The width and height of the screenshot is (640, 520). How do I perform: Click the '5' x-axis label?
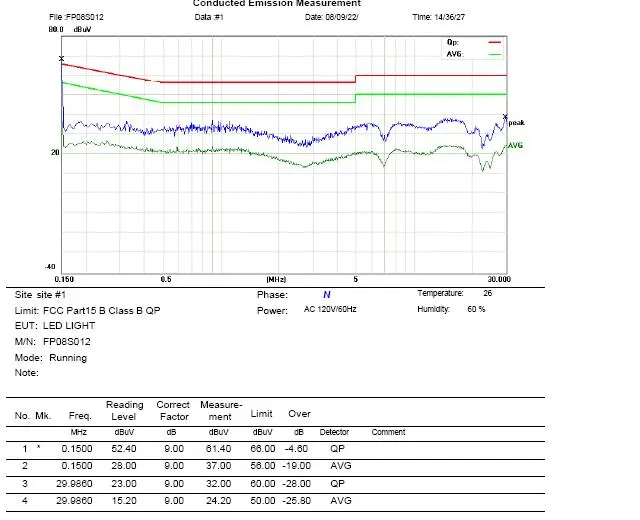click(x=356, y=279)
